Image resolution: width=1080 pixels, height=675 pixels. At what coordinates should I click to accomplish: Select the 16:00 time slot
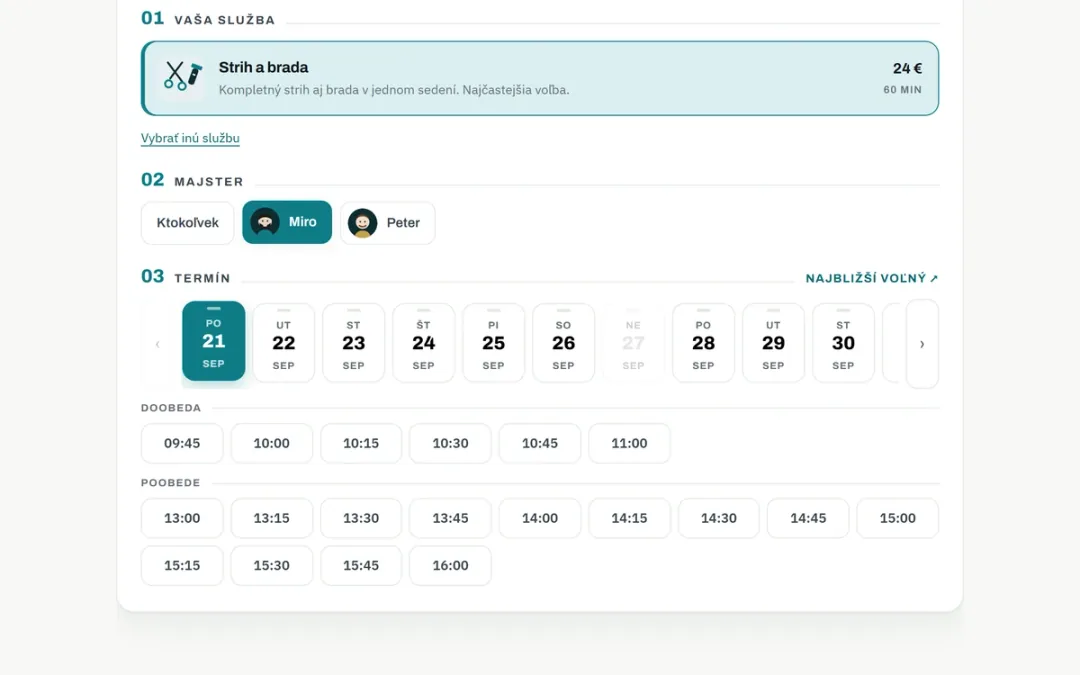click(x=450, y=565)
